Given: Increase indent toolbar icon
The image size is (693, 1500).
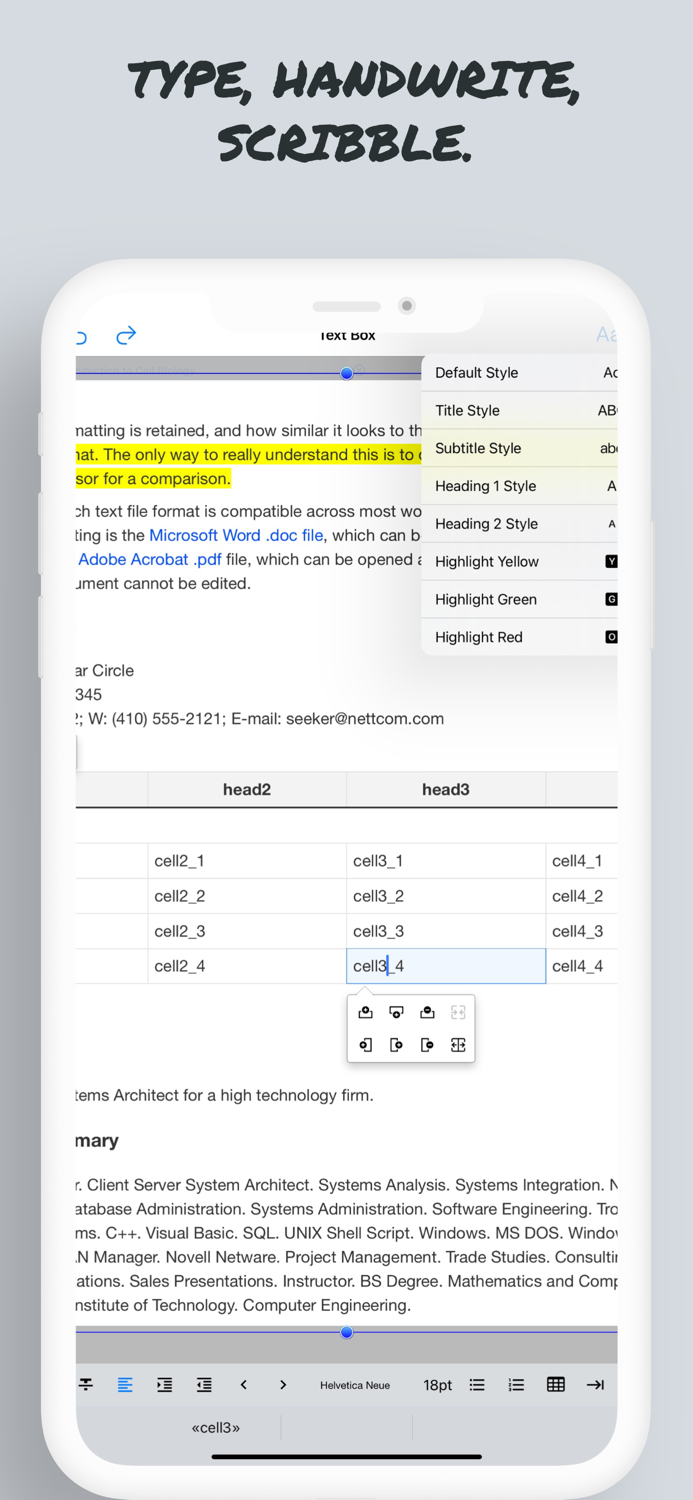Looking at the screenshot, I should [x=165, y=1385].
